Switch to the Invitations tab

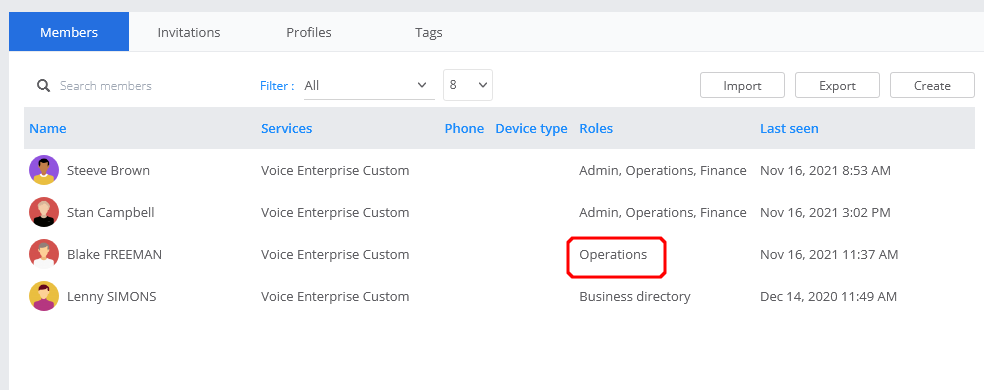[x=189, y=32]
